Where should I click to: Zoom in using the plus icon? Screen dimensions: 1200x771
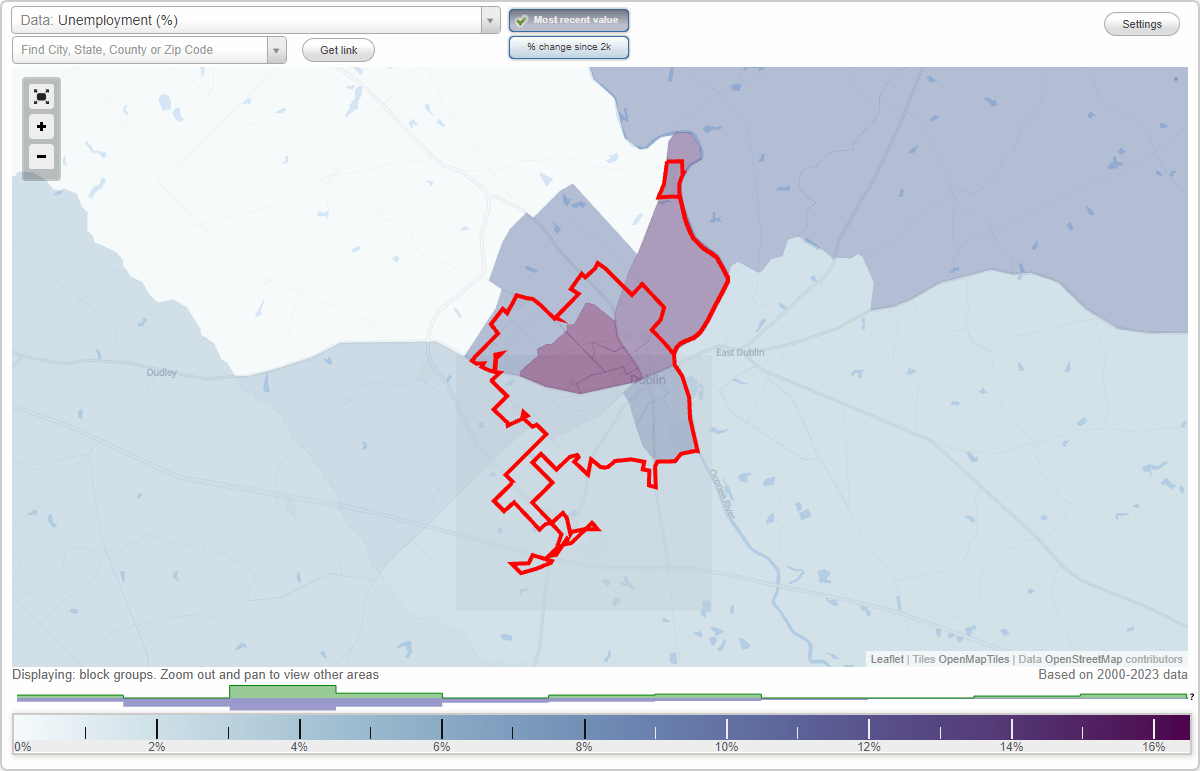41,126
